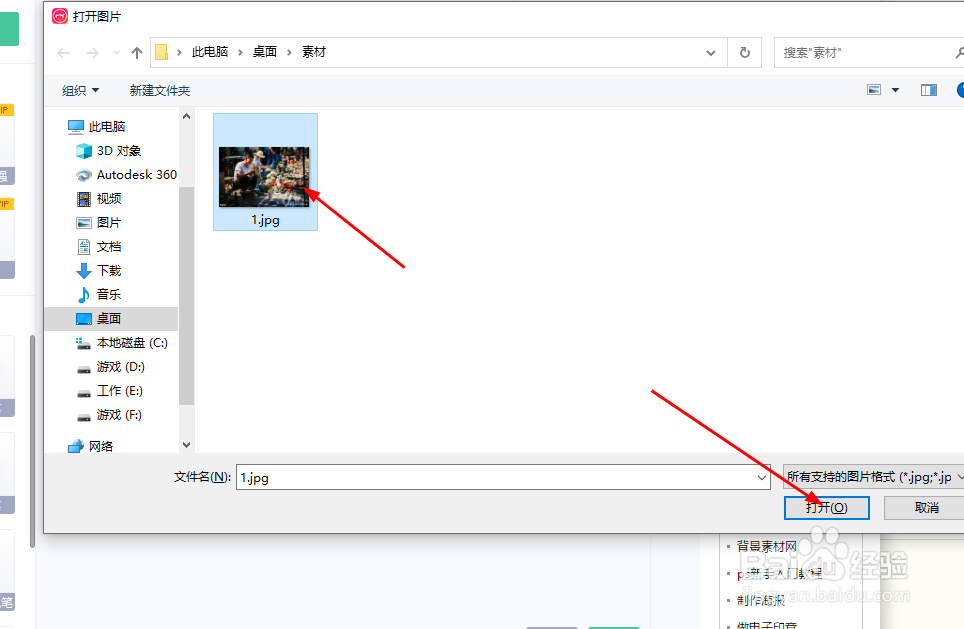Screen dimensions: 964x629
Task: Click the 文件名 input field
Action: pos(496,477)
